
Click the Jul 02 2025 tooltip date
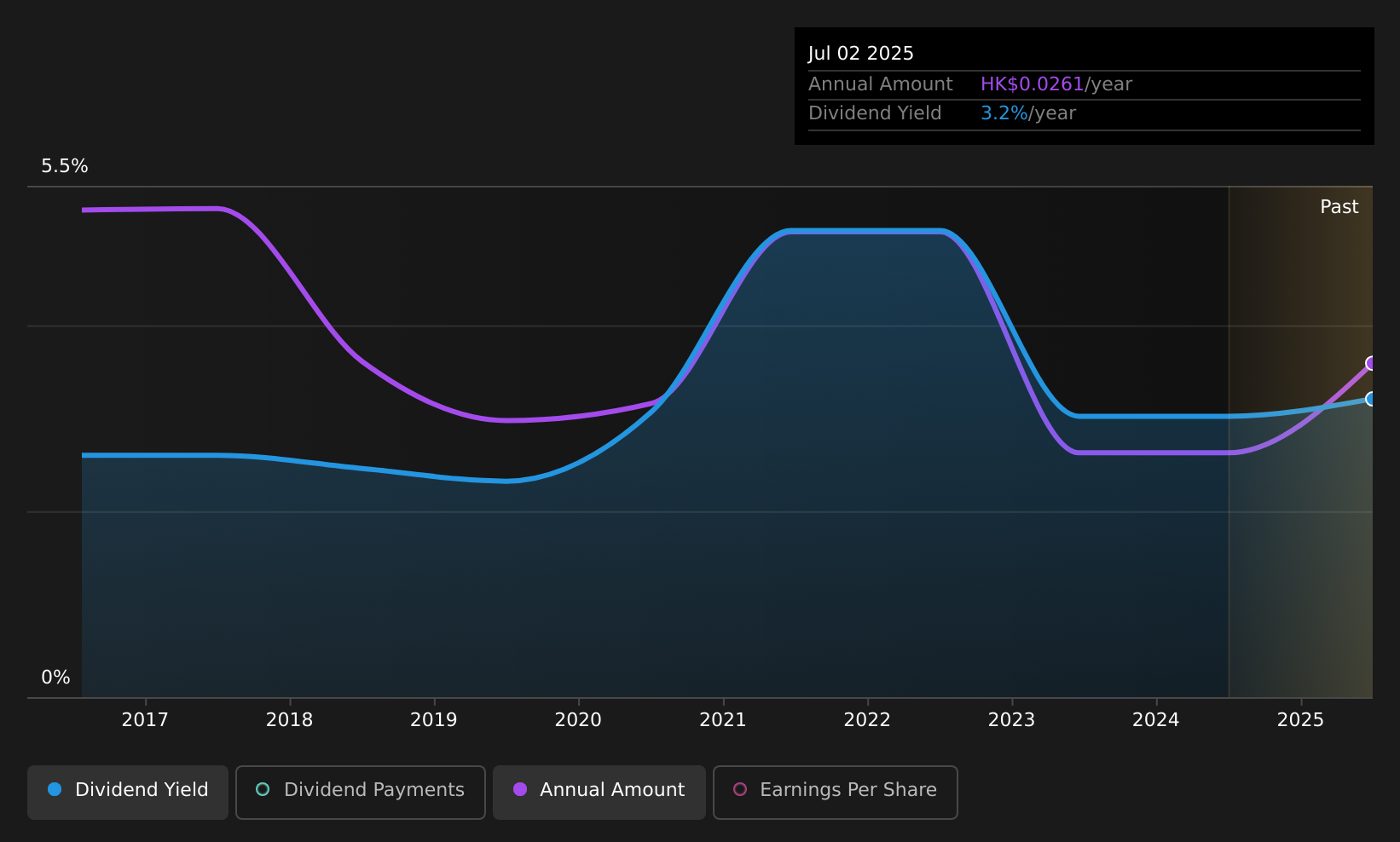click(861, 54)
